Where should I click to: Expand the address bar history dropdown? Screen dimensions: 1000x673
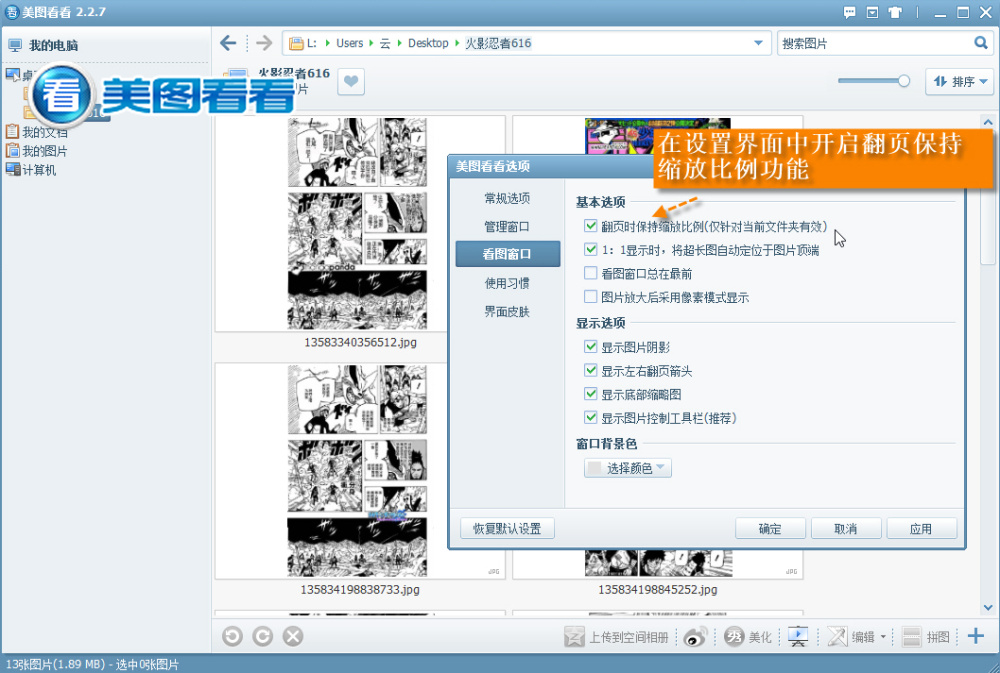(x=758, y=43)
